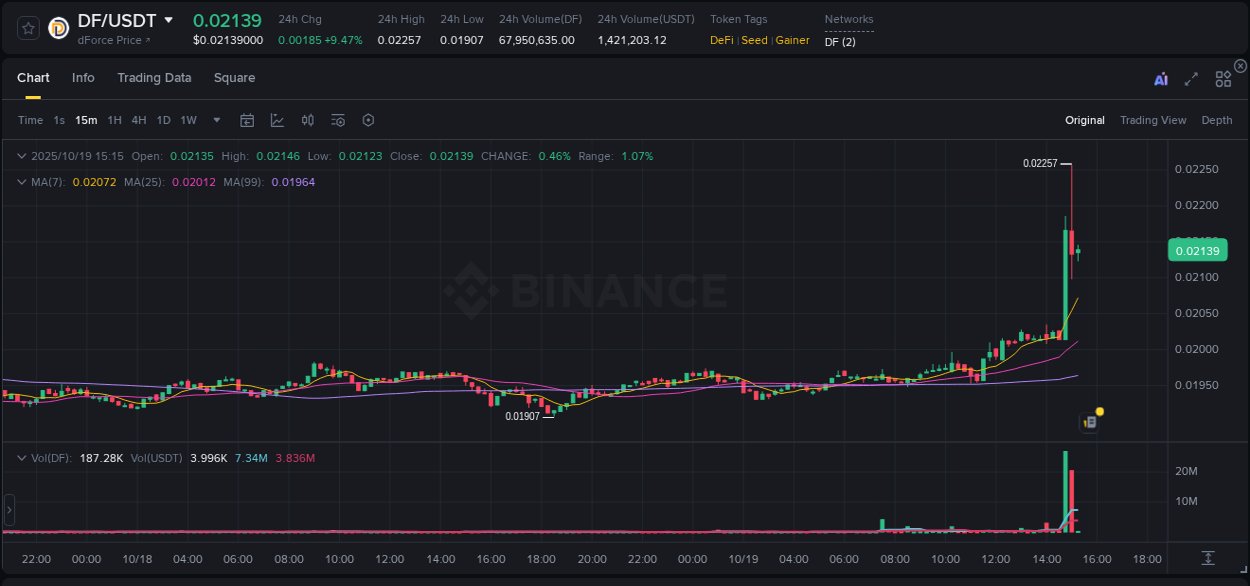This screenshot has width=1250, height=586.
Task: Click the Binance AI assistant icon
Action: pyautogui.click(x=1159, y=78)
